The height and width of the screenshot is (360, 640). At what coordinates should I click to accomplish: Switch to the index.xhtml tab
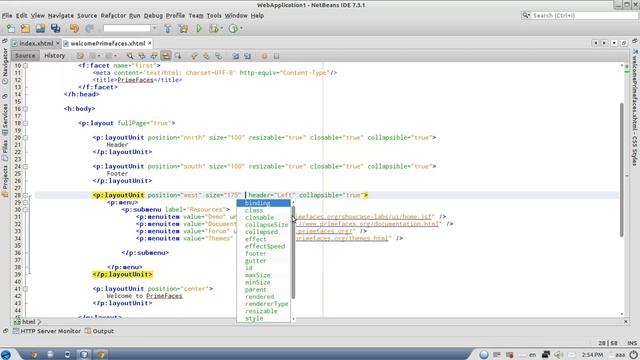36,43
